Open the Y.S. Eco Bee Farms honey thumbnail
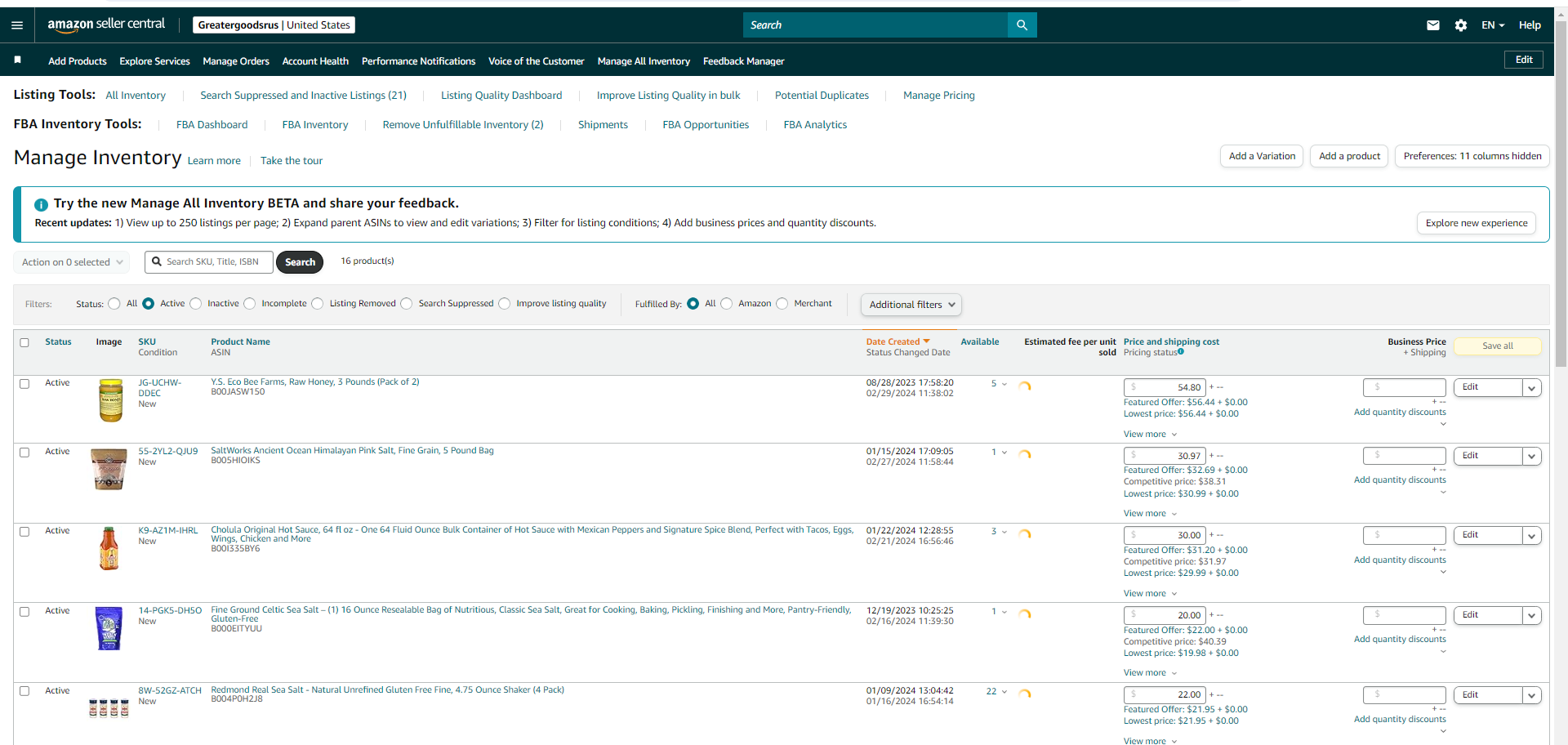This screenshot has width=1568, height=745. coord(110,400)
